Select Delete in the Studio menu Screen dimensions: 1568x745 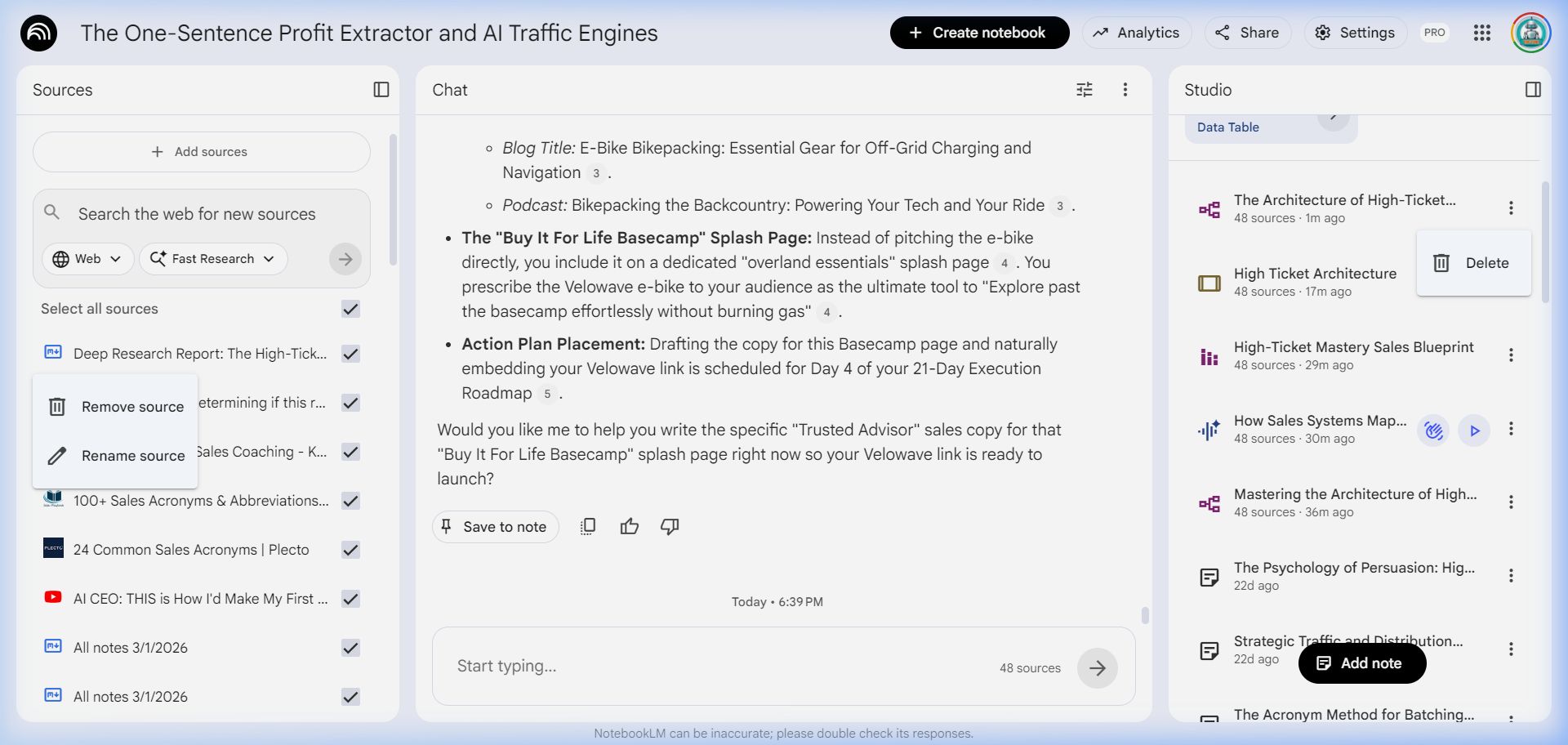(x=1473, y=263)
